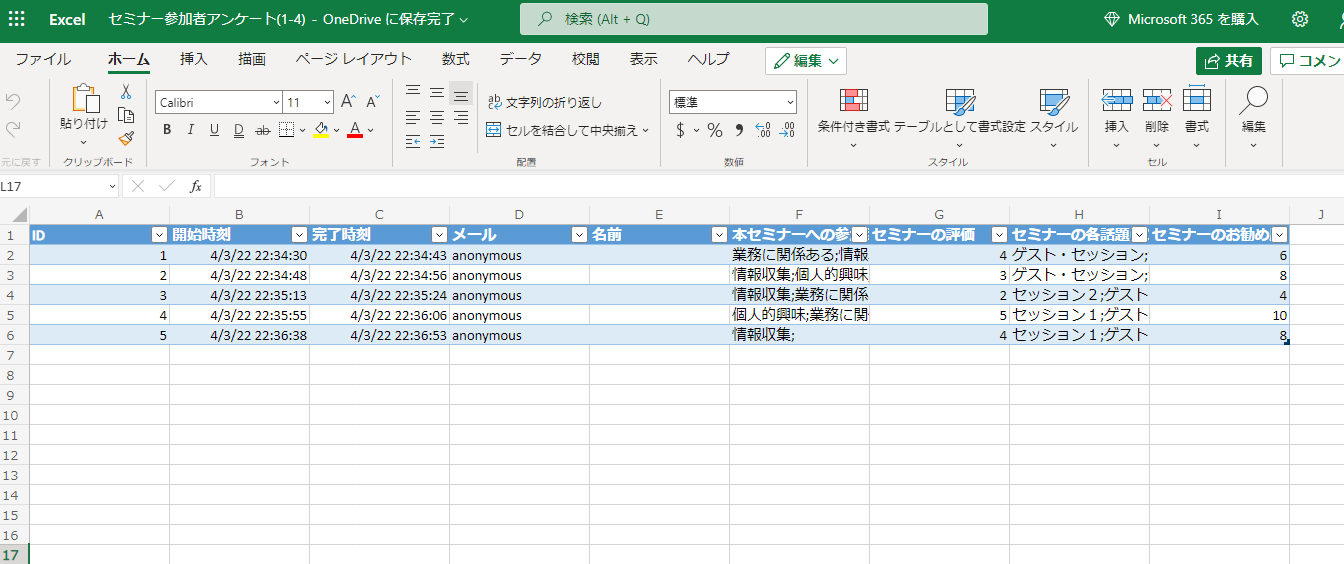Viewport: 1344px width, 564px height.
Task: Click the 検索 search box
Action: point(753,19)
